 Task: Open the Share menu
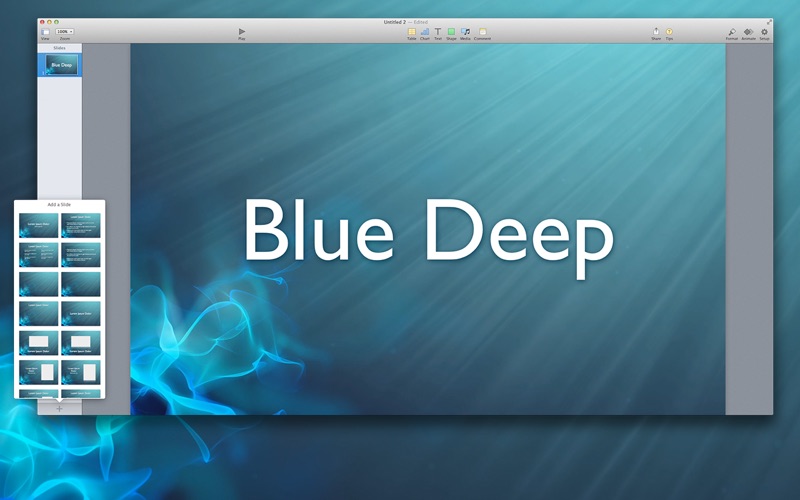coord(656,32)
